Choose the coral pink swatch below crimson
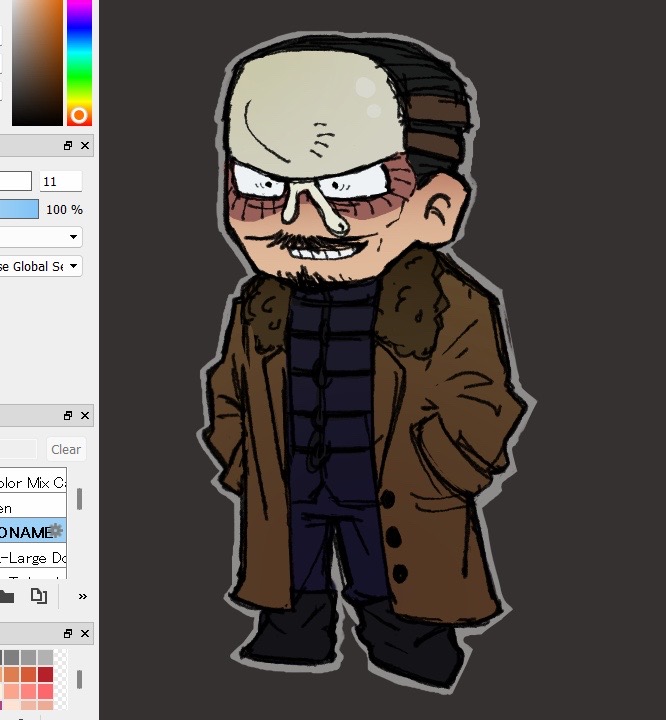This screenshot has width=666, height=720. click(45, 692)
